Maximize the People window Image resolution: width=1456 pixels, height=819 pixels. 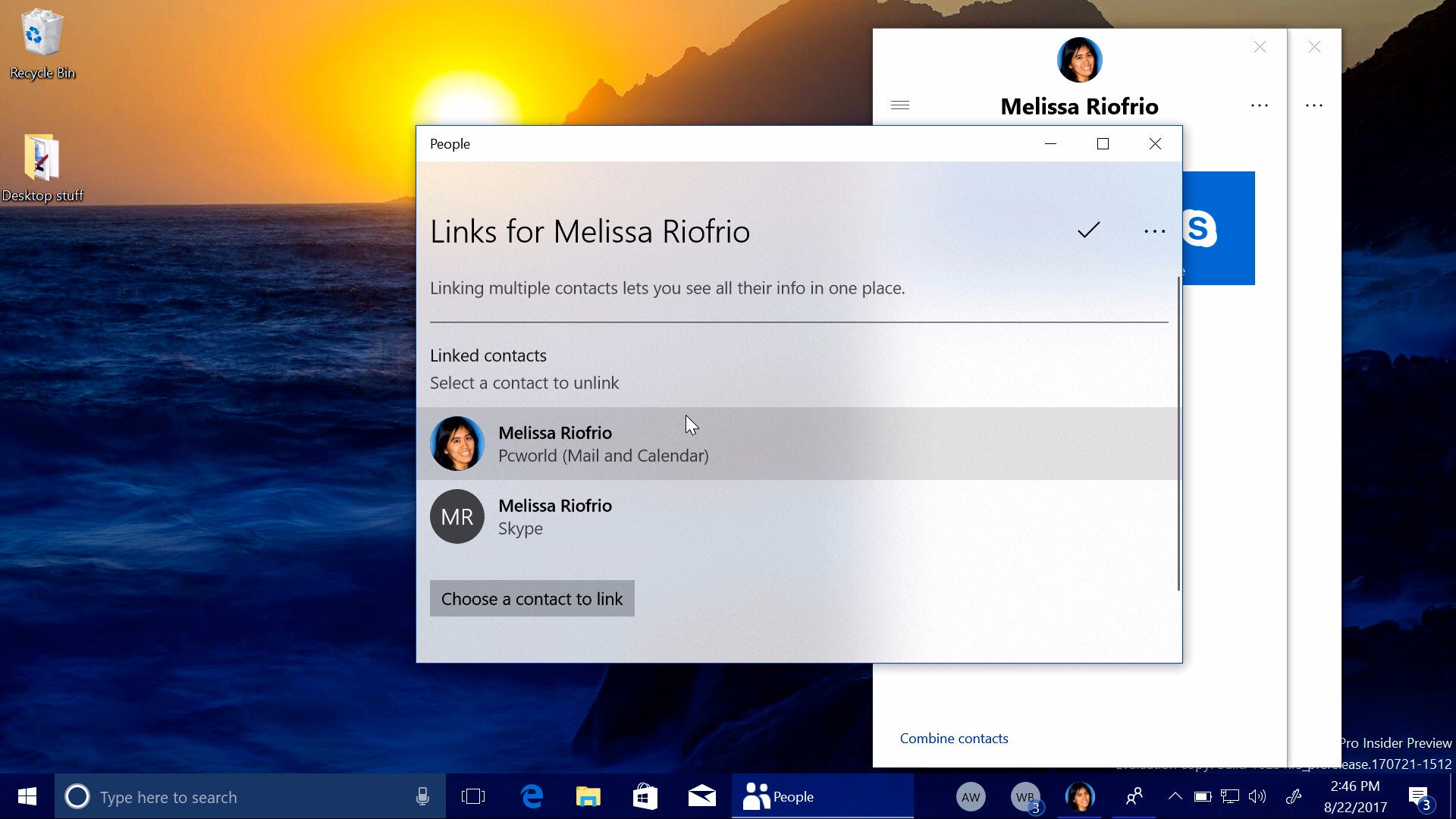click(x=1103, y=143)
